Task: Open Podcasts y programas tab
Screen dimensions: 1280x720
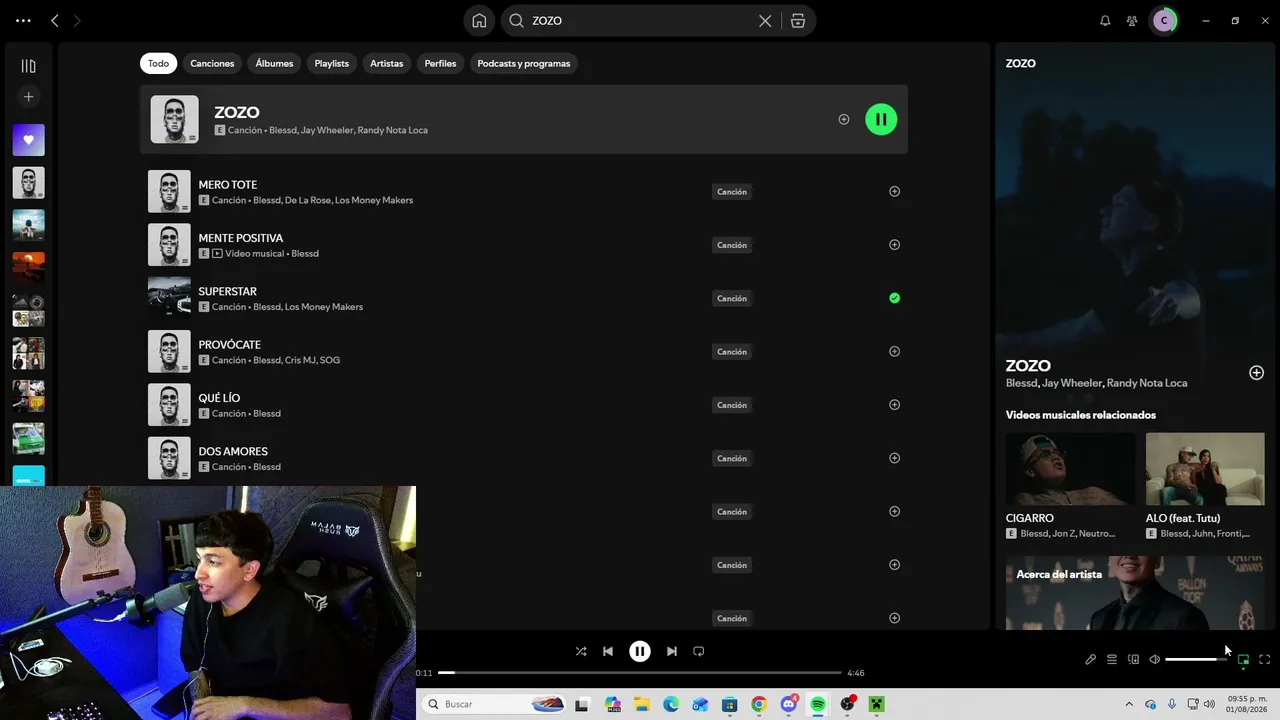Action: point(524,63)
